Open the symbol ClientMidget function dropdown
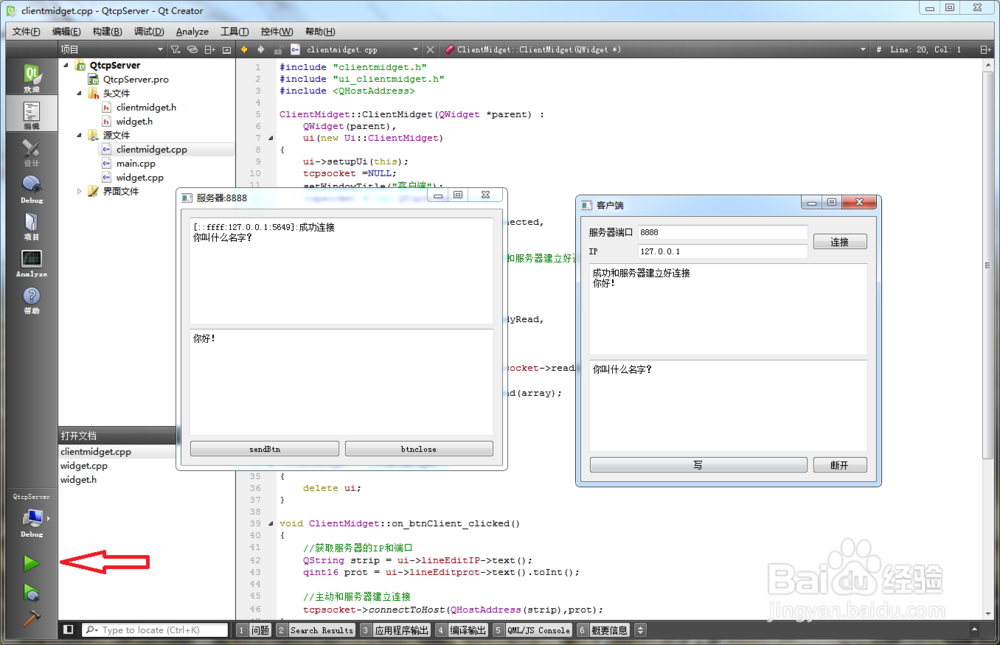The image size is (1000, 645). [x=656, y=50]
